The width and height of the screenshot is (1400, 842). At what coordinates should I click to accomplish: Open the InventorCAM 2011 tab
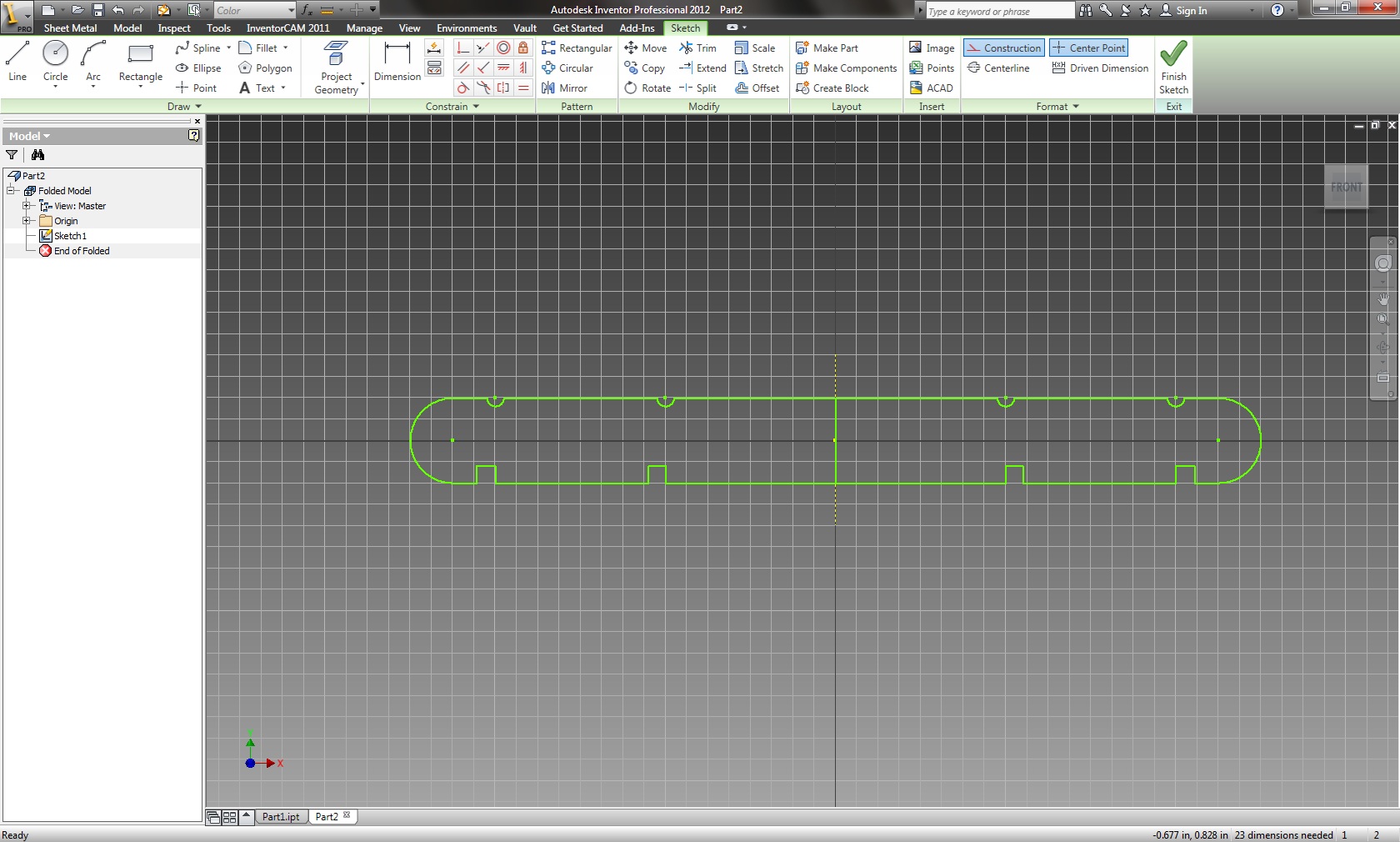287,28
